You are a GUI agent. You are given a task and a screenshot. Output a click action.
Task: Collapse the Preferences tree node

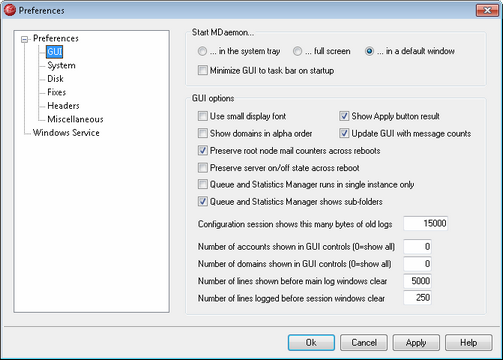(24, 39)
